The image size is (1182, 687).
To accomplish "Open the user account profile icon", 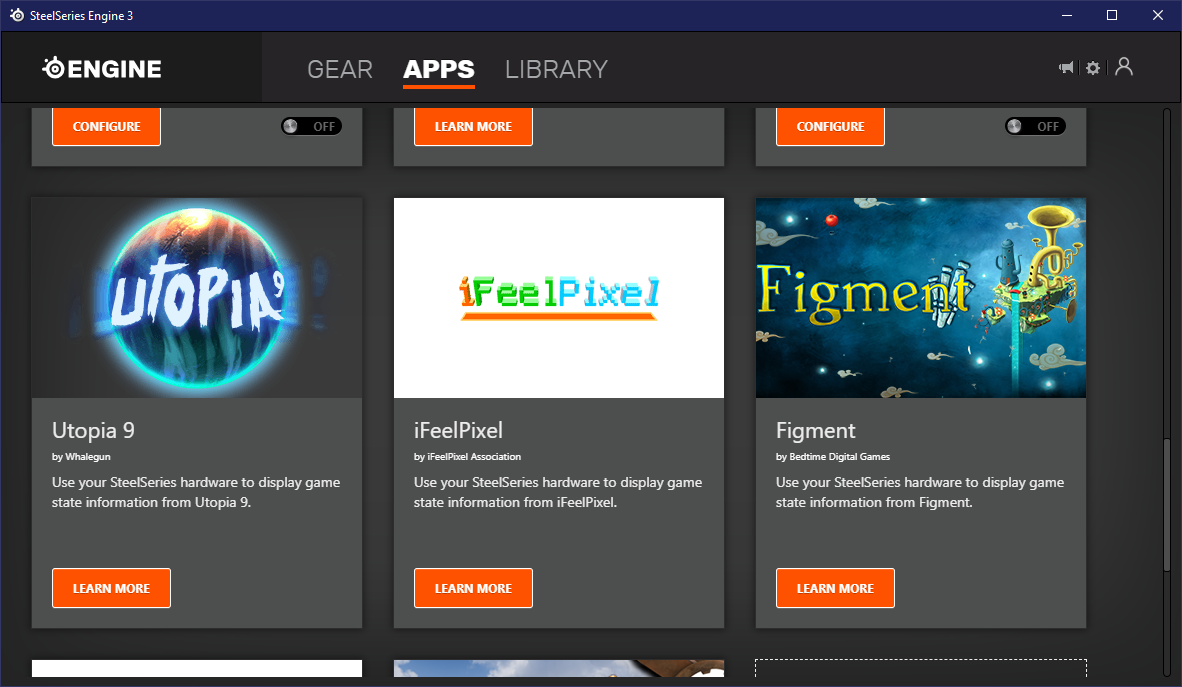I will click(1124, 66).
